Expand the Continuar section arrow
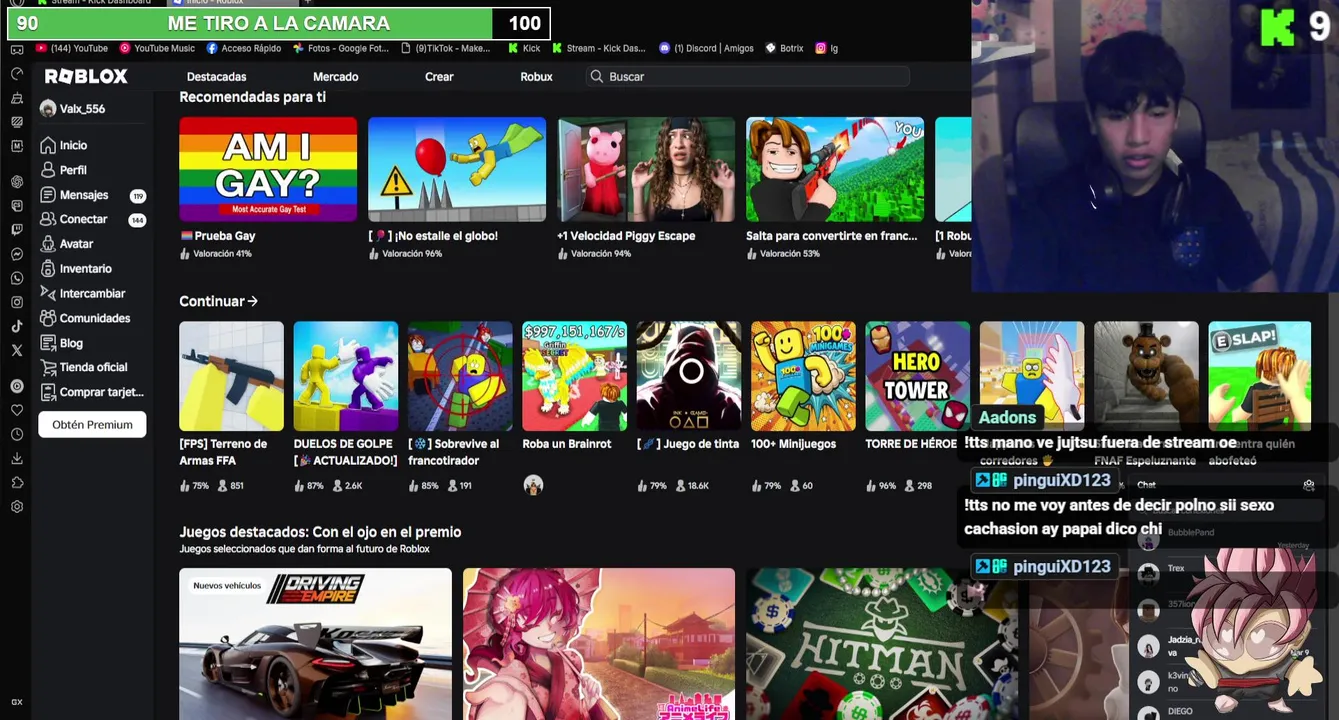 click(x=252, y=301)
